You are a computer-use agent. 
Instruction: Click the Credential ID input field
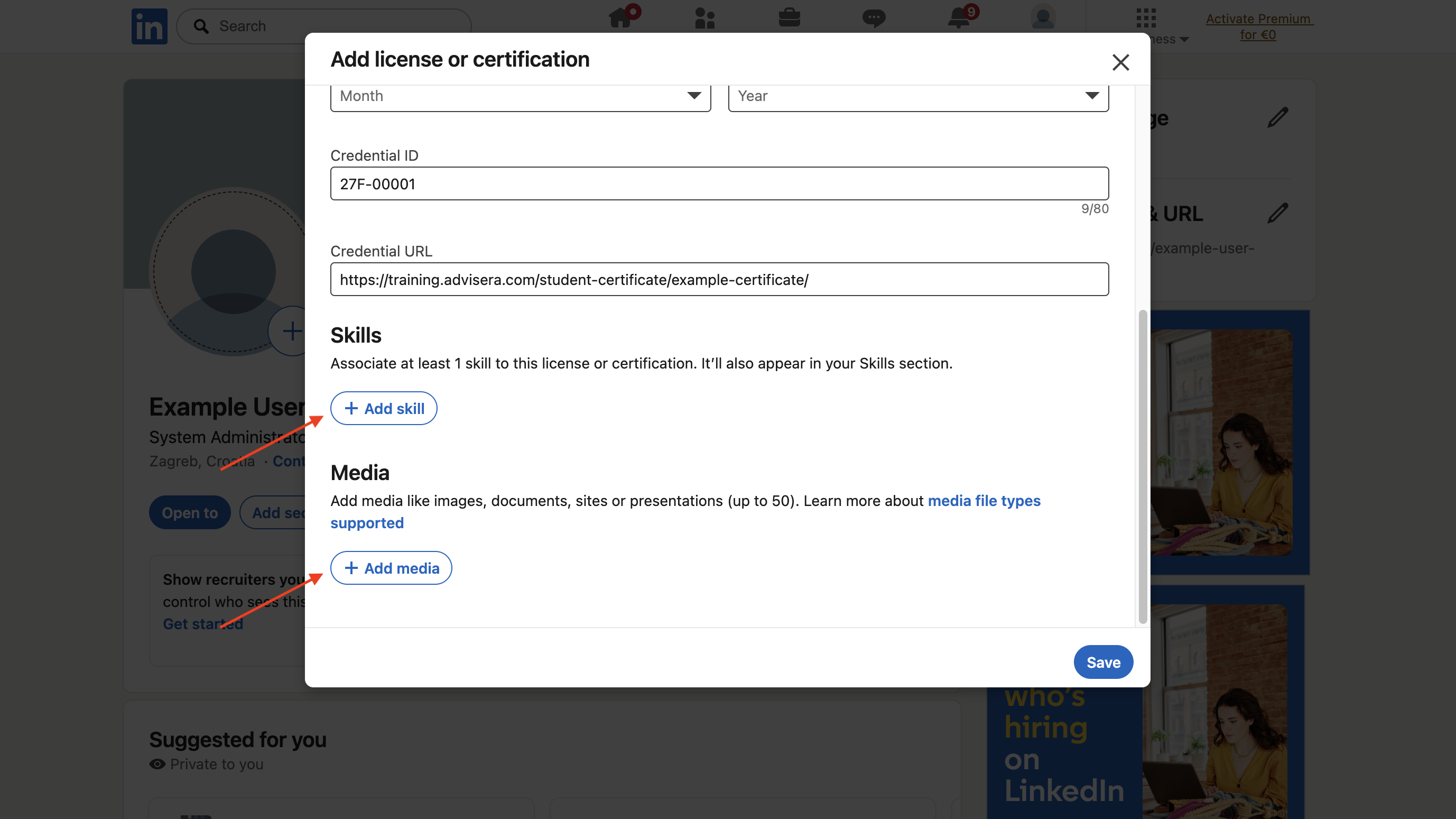coord(719,183)
